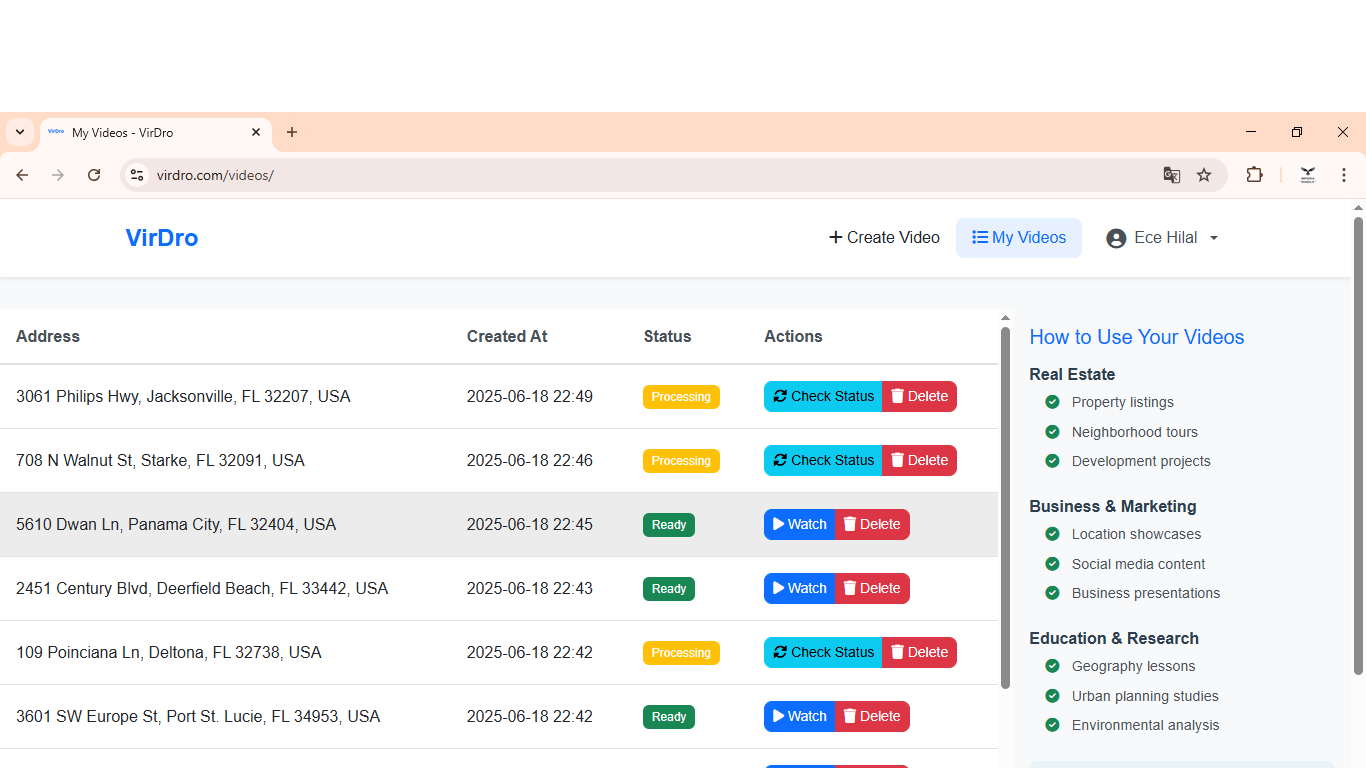Click the Status column header

click(x=667, y=337)
